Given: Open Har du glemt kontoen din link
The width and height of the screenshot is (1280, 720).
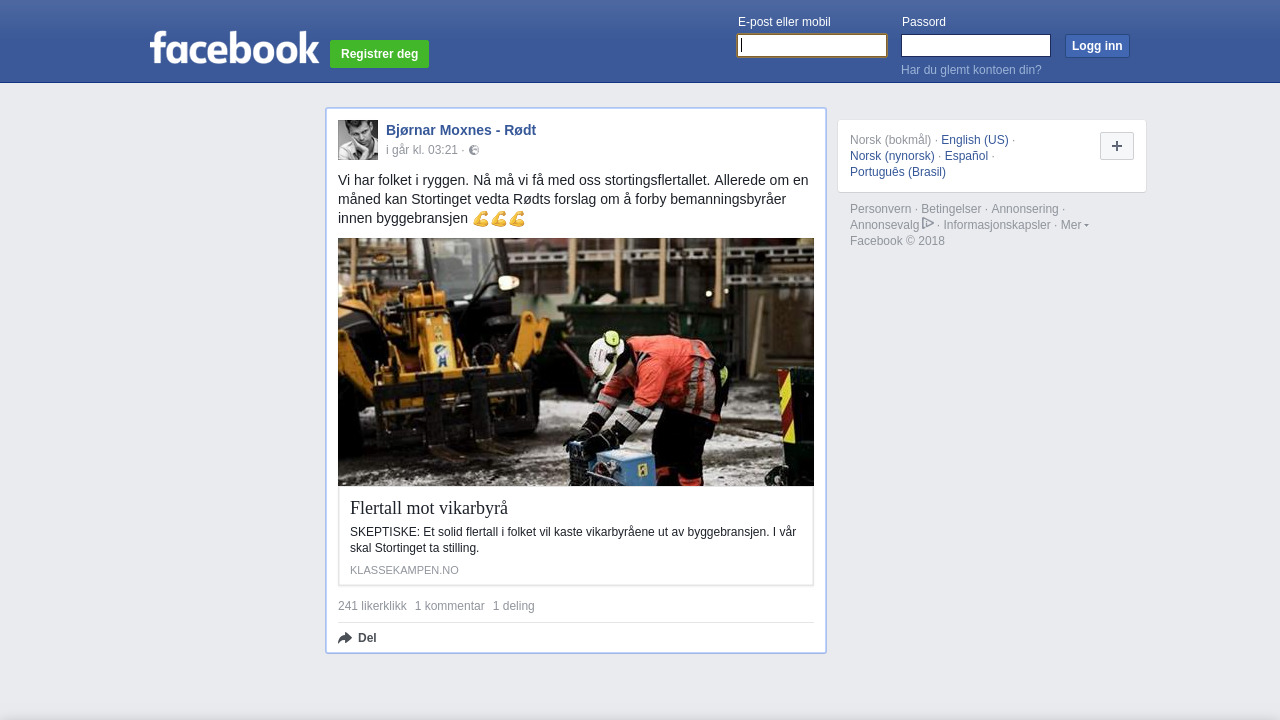Looking at the screenshot, I should tap(971, 70).
